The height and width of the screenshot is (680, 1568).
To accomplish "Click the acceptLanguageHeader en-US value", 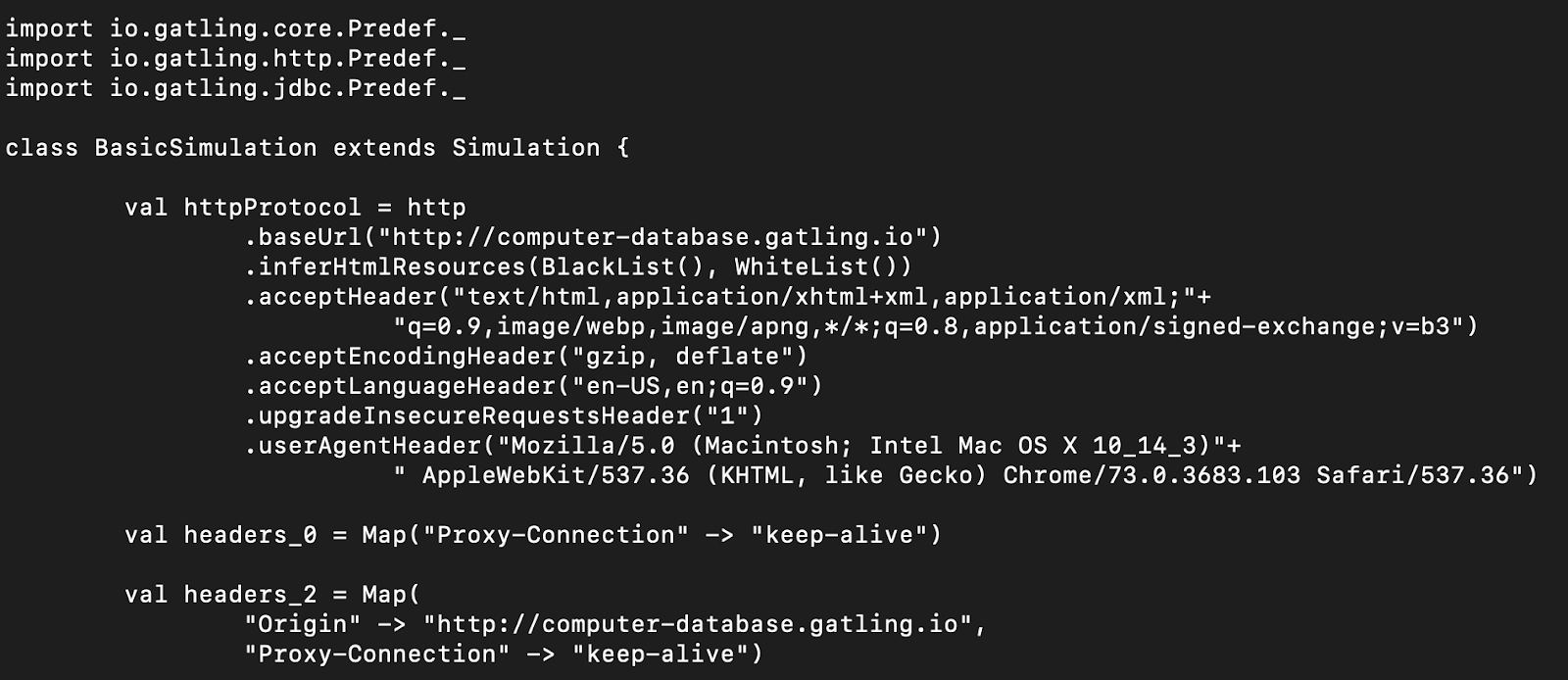I will point(690,386).
